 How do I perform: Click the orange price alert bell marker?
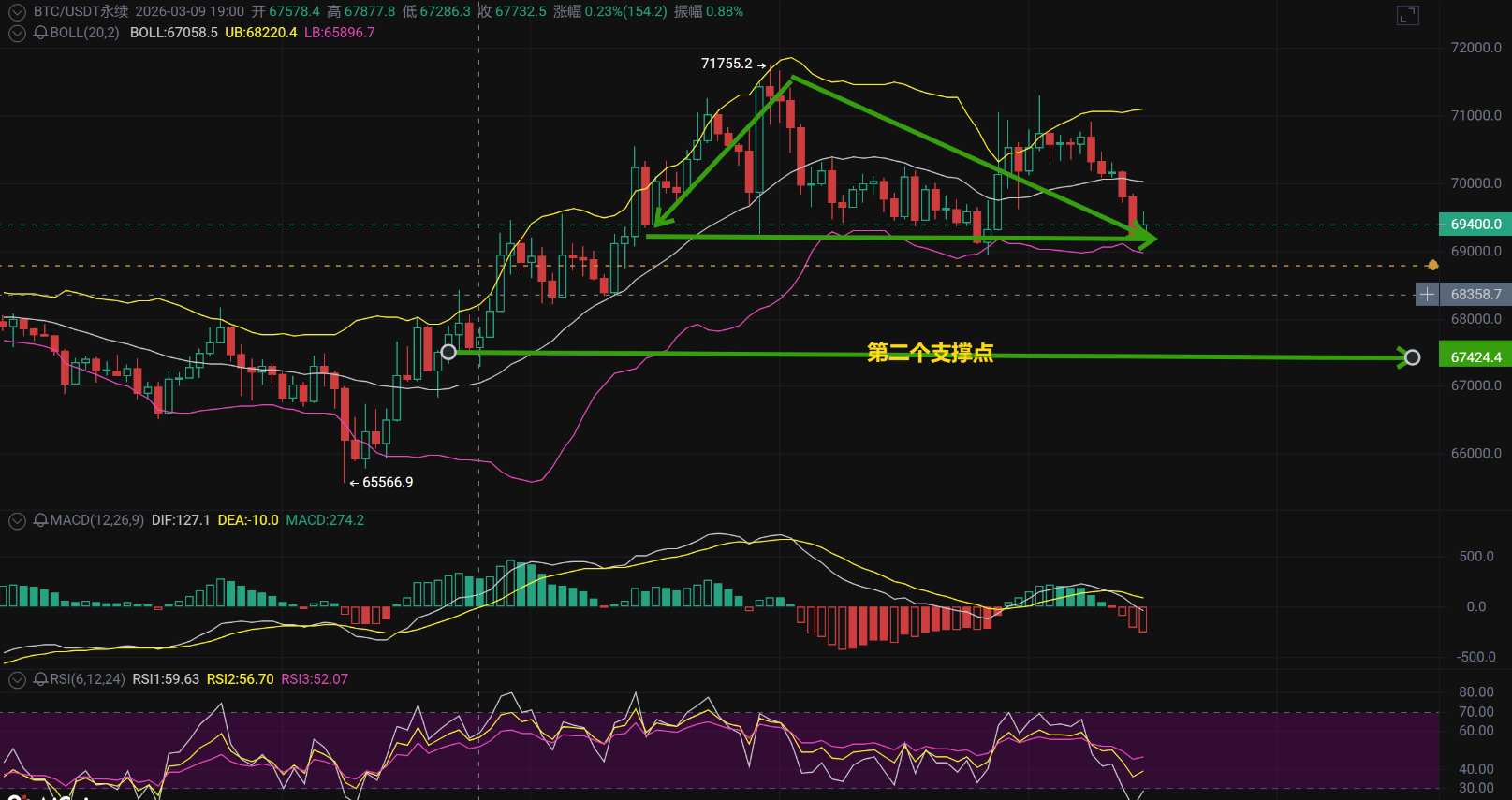coord(1432,266)
